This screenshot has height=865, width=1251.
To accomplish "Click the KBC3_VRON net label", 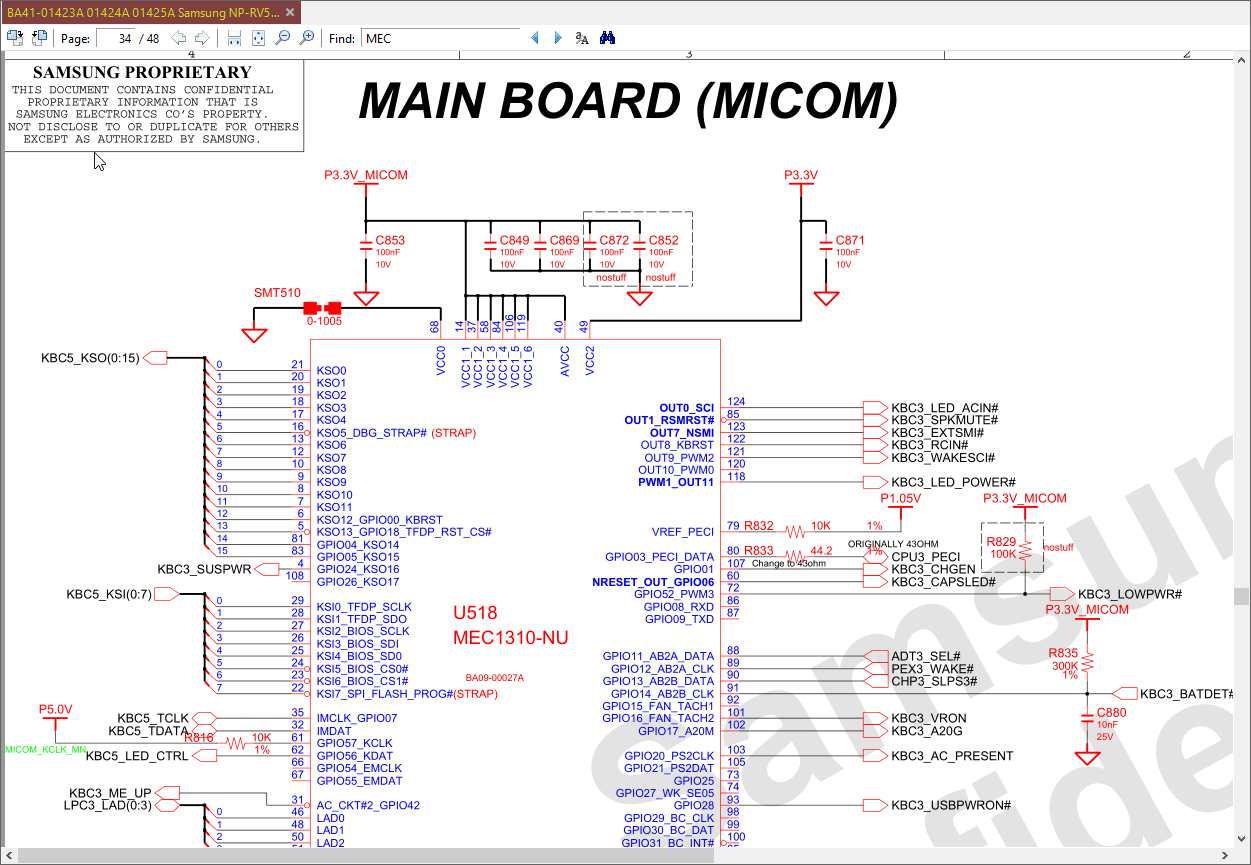I will tap(929, 719).
